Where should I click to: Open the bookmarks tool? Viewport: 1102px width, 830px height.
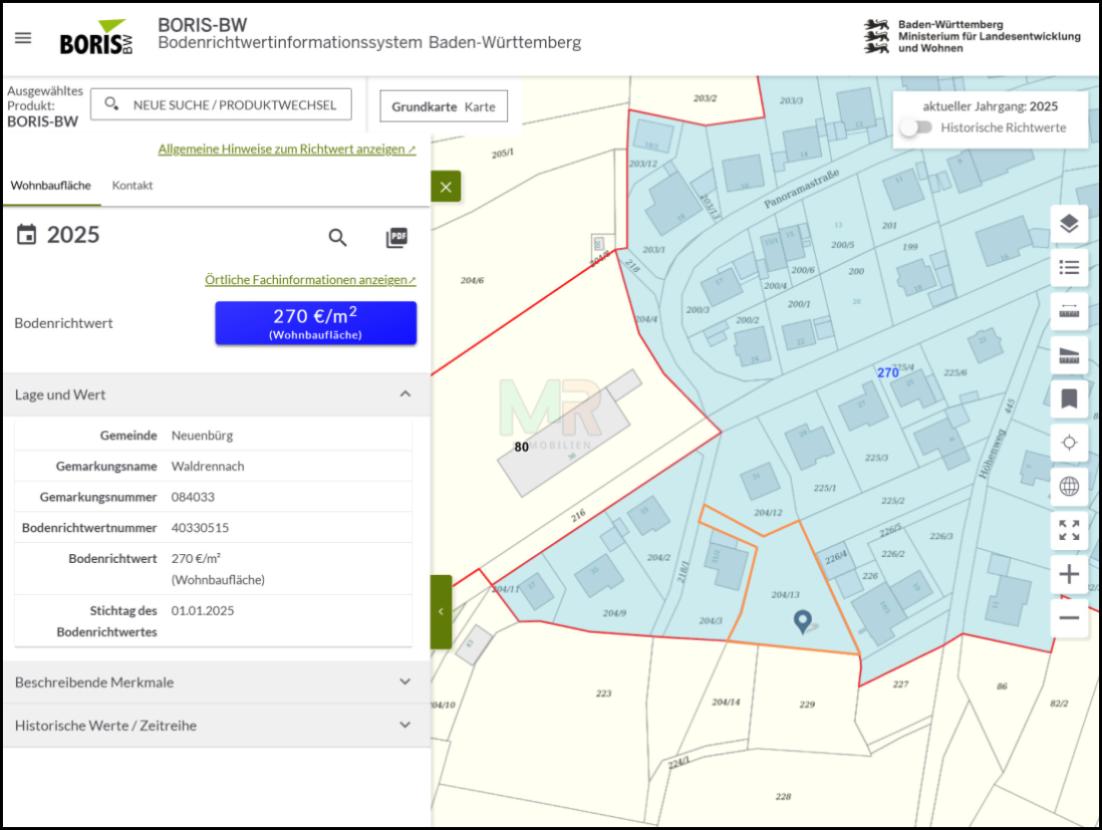click(x=1069, y=399)
